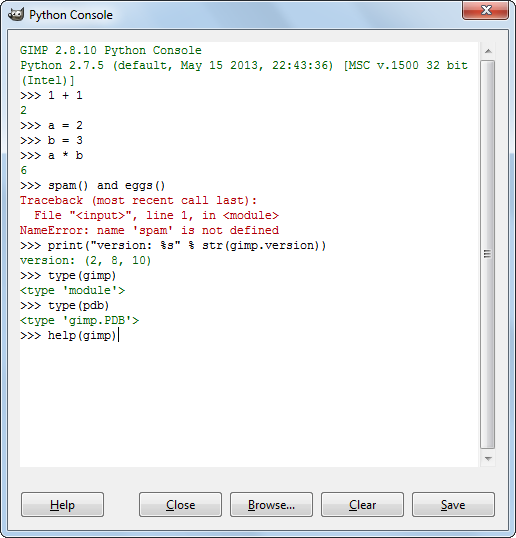The width and height of the screenshot is (516, 538).
Task: Click the output value '6'
Action: click(23, 170)
